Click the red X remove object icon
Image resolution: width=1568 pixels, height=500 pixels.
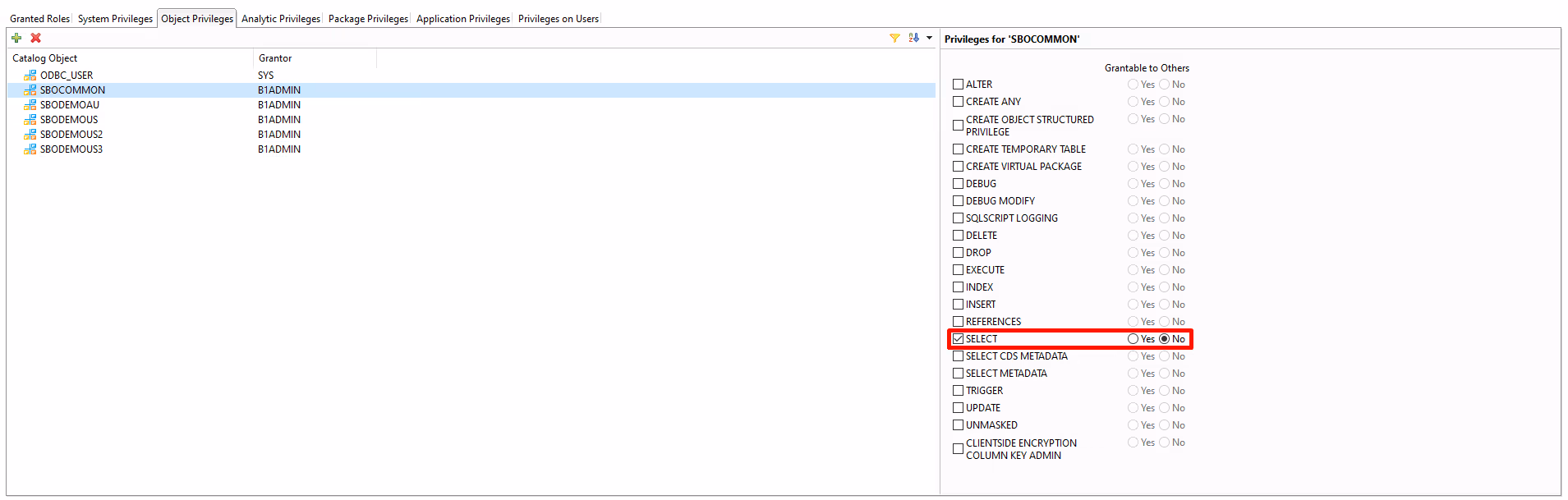(36, 38)
